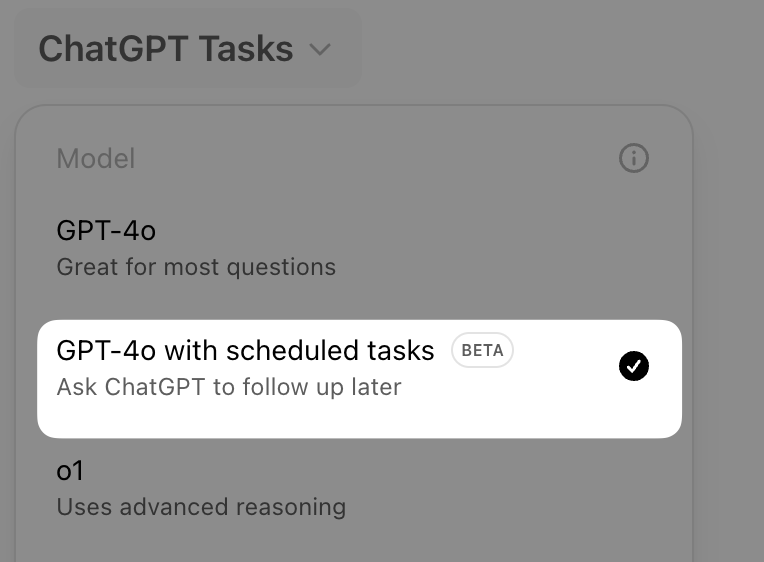Click the BETA badge label
The height and width of the screenshot is (562, 764).
point(482,351)
